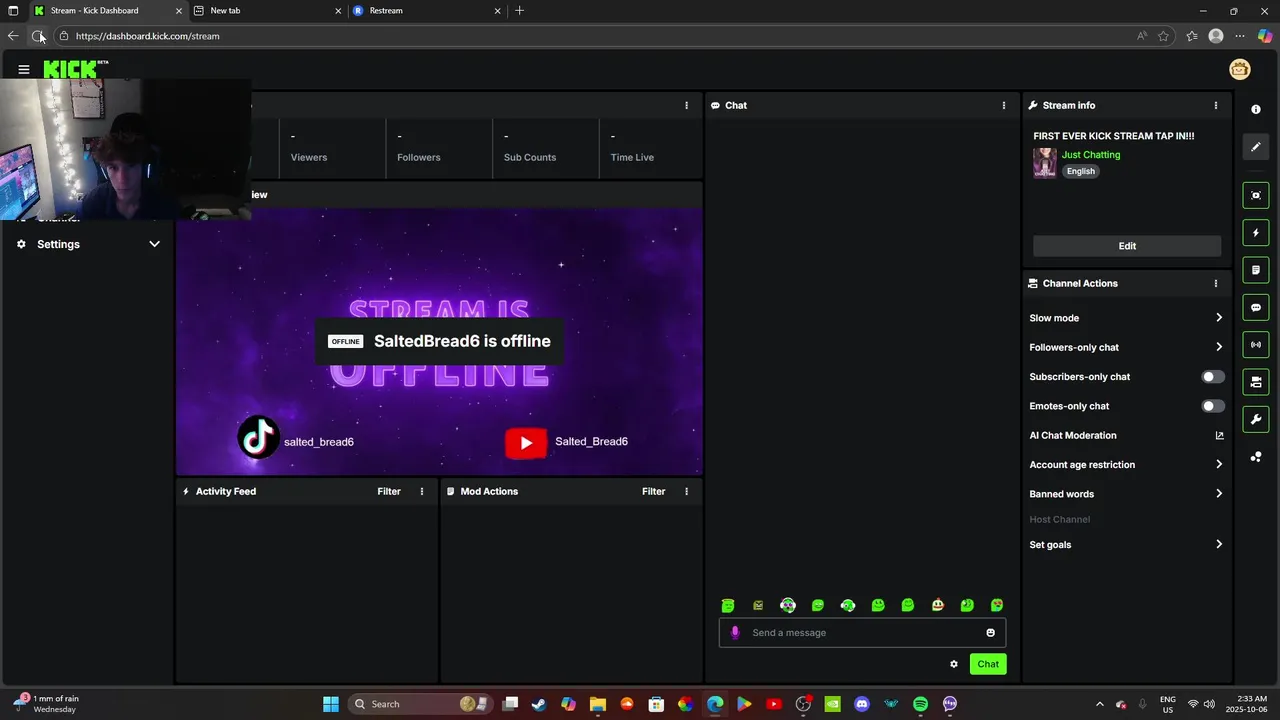The width and height of the screenshot is (1280, 720).
Task: Click the English language tag
Action: coord(1081,171)
